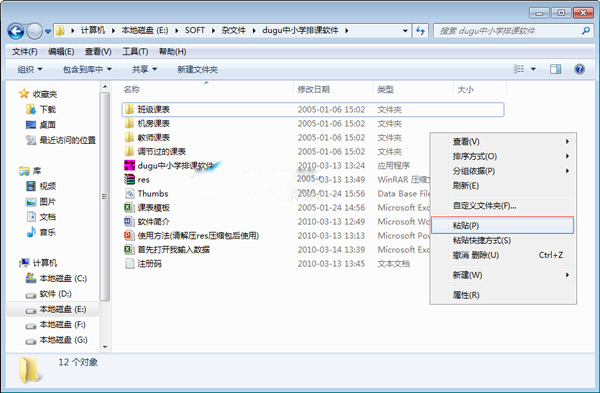Expand the 包含到库中 dropdown
This screenshot has width=600, height=393.
(87, 69)
